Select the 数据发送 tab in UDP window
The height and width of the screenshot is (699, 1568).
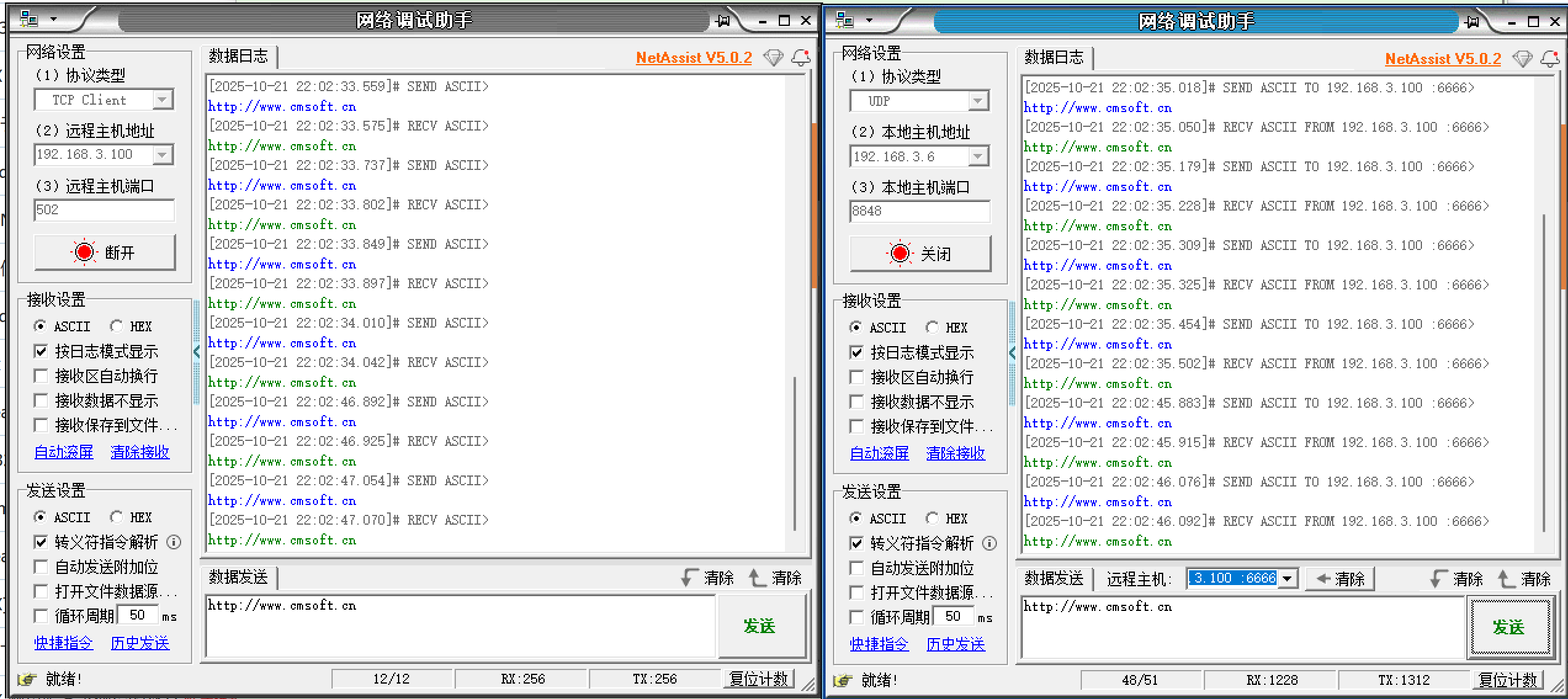pos(1054,578)
